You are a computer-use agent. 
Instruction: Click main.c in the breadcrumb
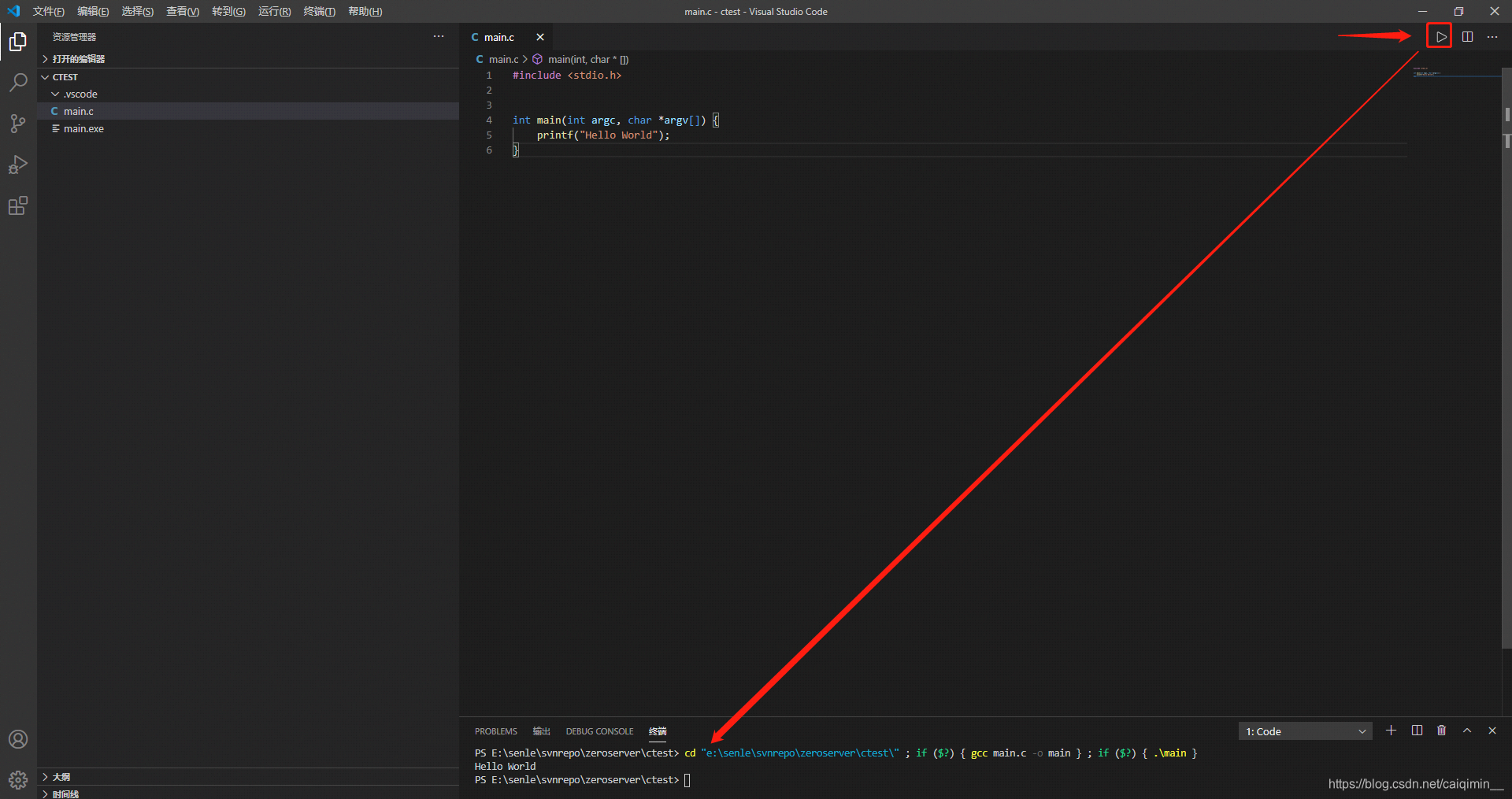tap(503, 59)
